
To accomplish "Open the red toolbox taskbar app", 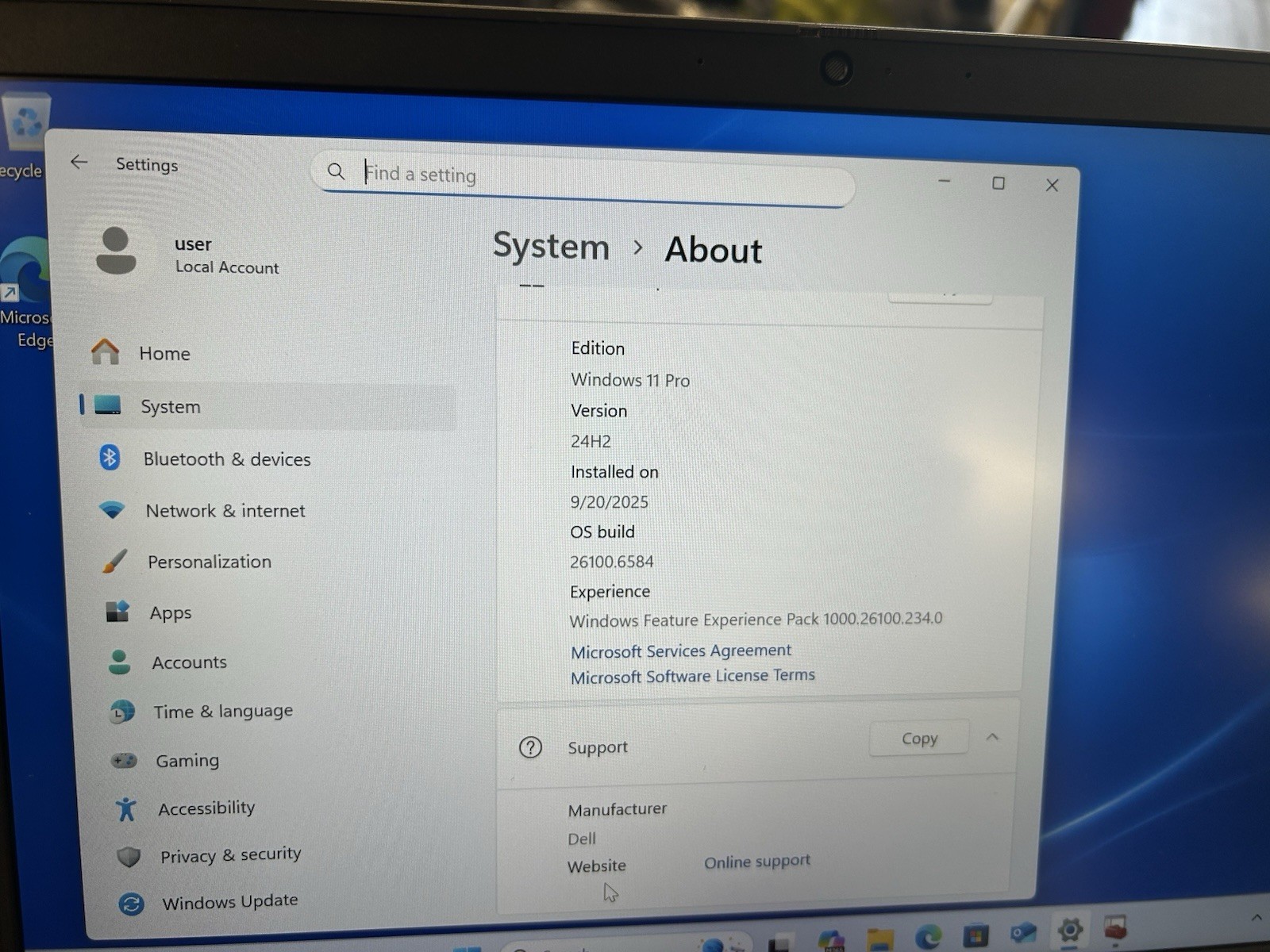I will [1116, 927].
